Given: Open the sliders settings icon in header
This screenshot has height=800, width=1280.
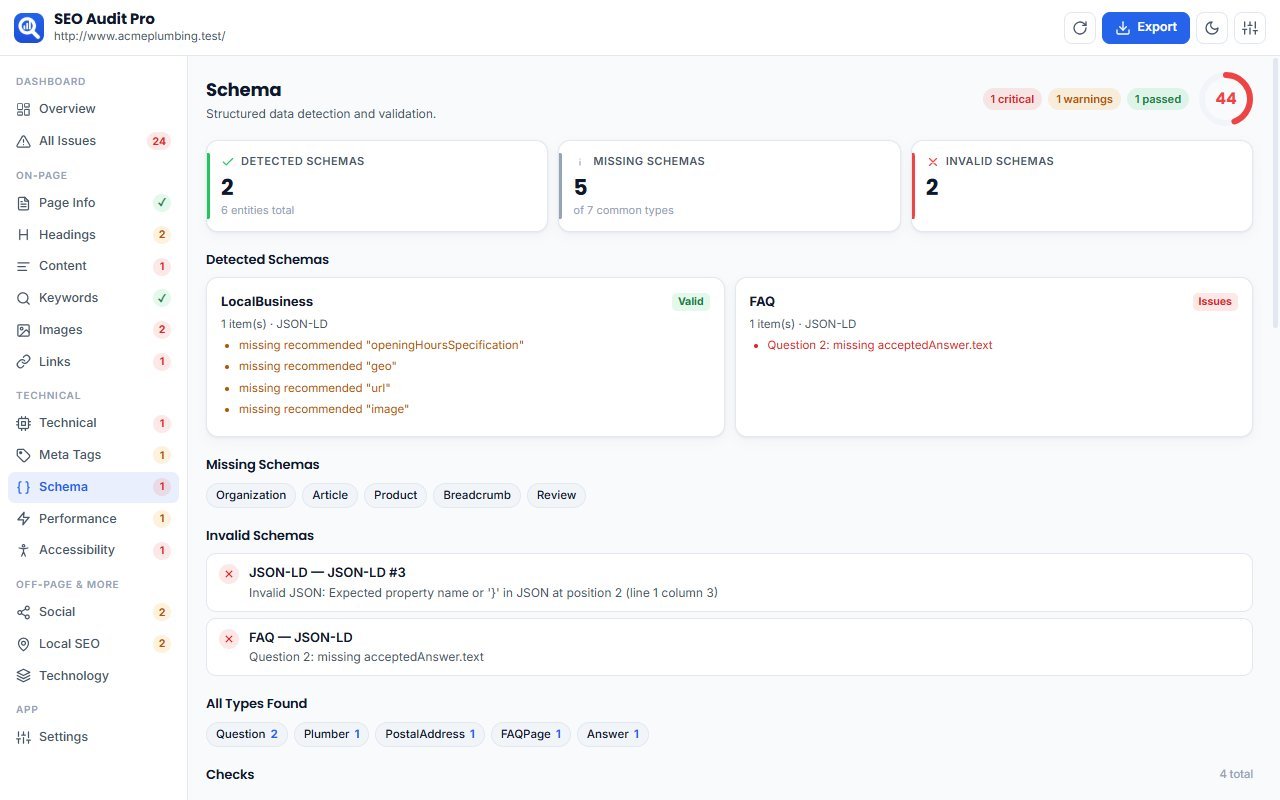Looking at the screenshot, I should point(1250,28).
